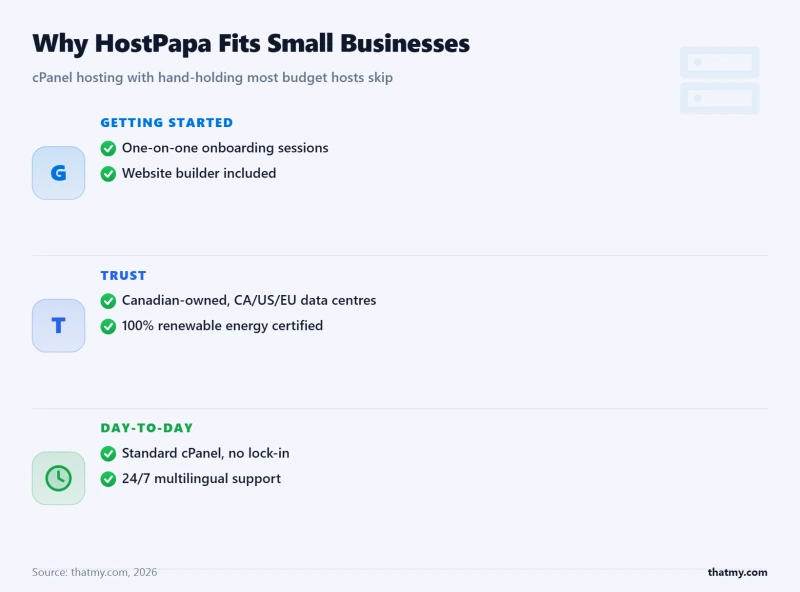Click the Source: thatmy.com, 2026 footer text
This screenshot has width=800, height=592.
[94, 572]
